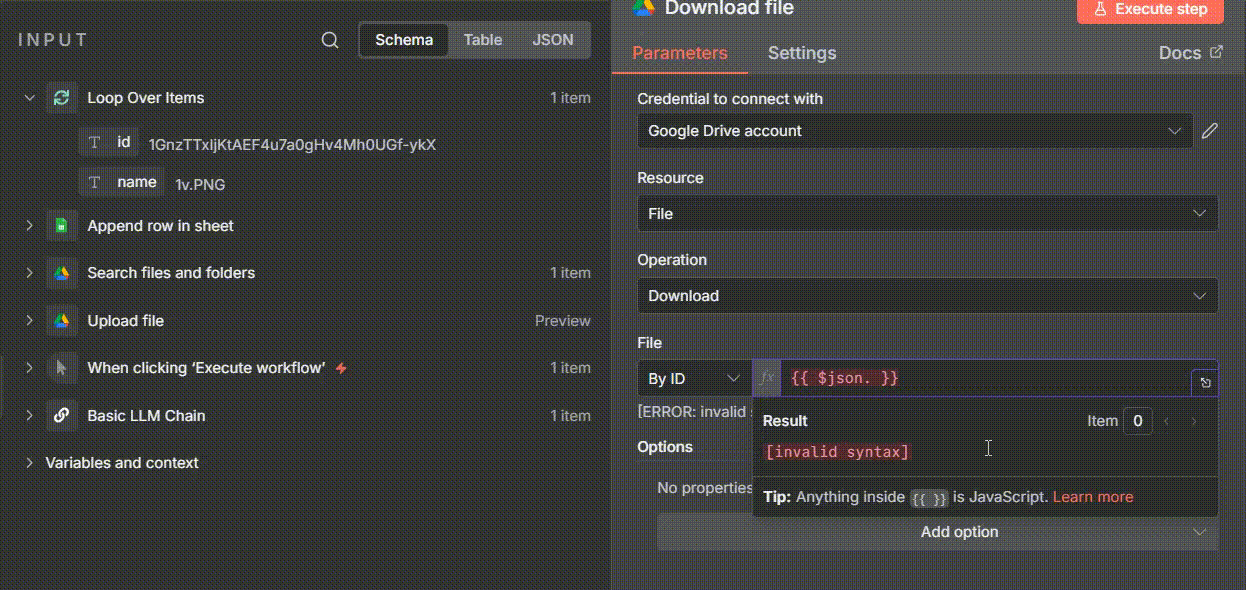
Task: Click the Upload file Google Drive icon
Action: [61, 321]
